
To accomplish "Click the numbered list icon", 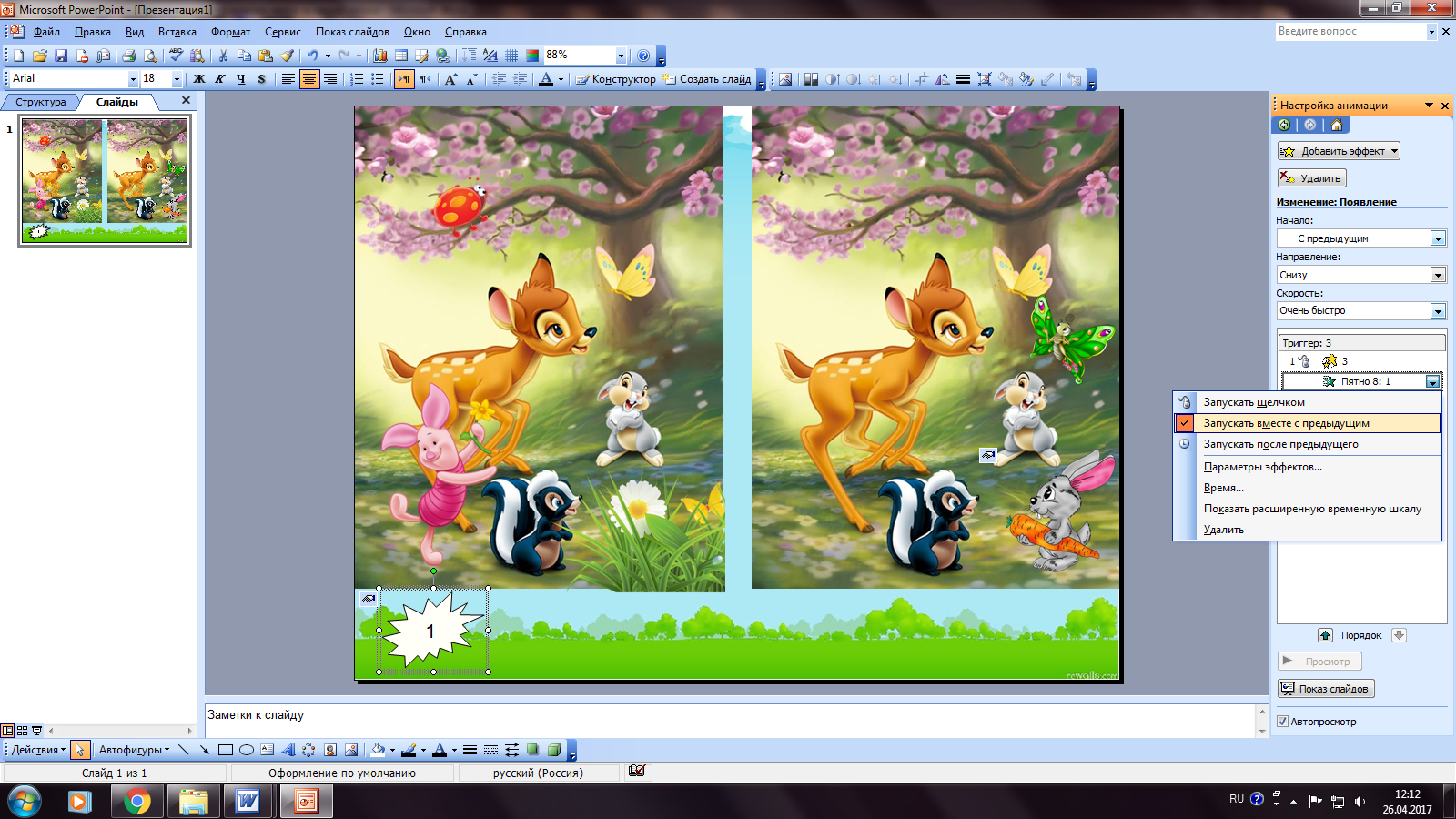I will click(357, 79).
